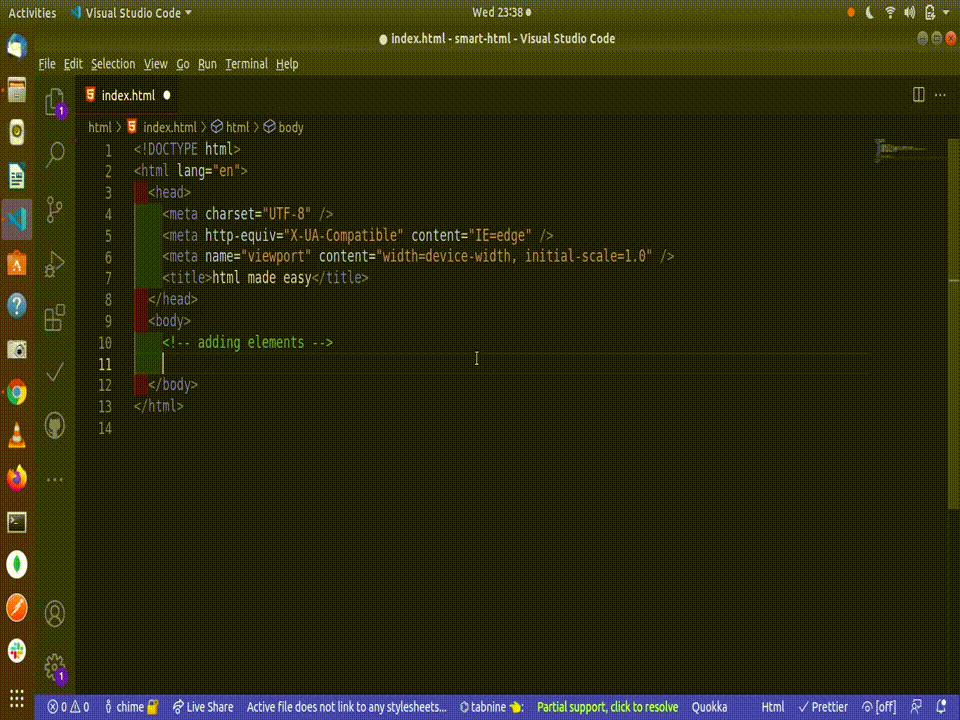The image size is (960, 720).
Task: Start Live Share from status bar
Action: point(203,707)
